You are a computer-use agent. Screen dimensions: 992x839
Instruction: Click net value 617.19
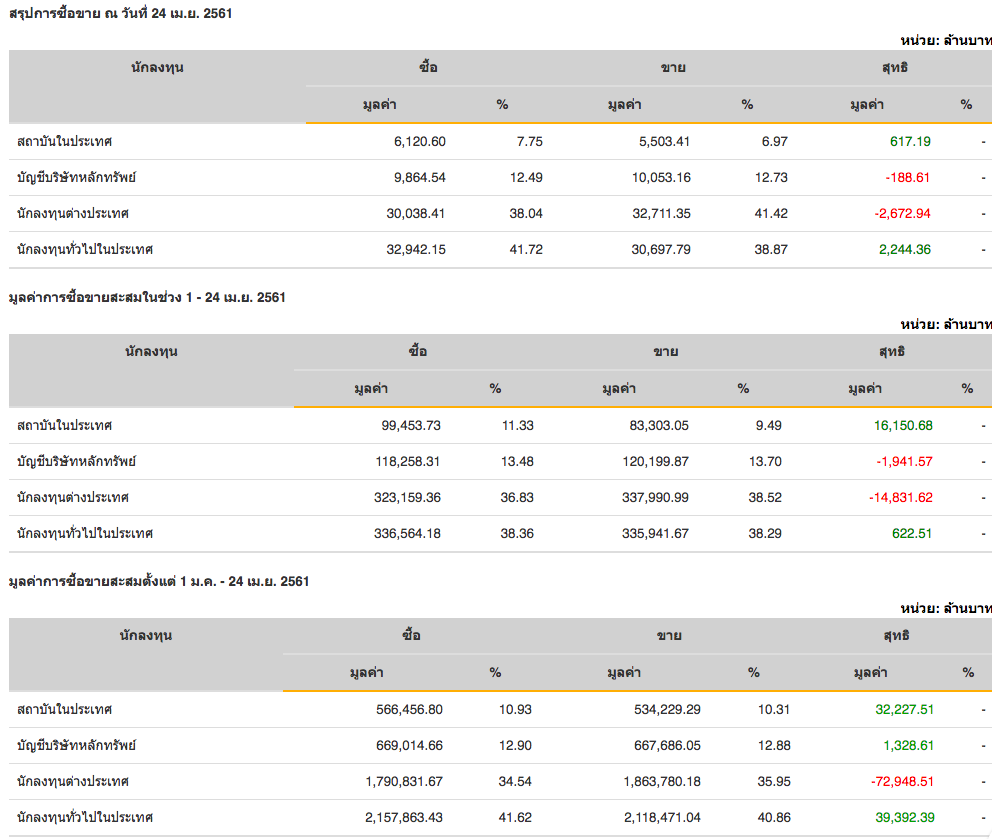point(910,142)
